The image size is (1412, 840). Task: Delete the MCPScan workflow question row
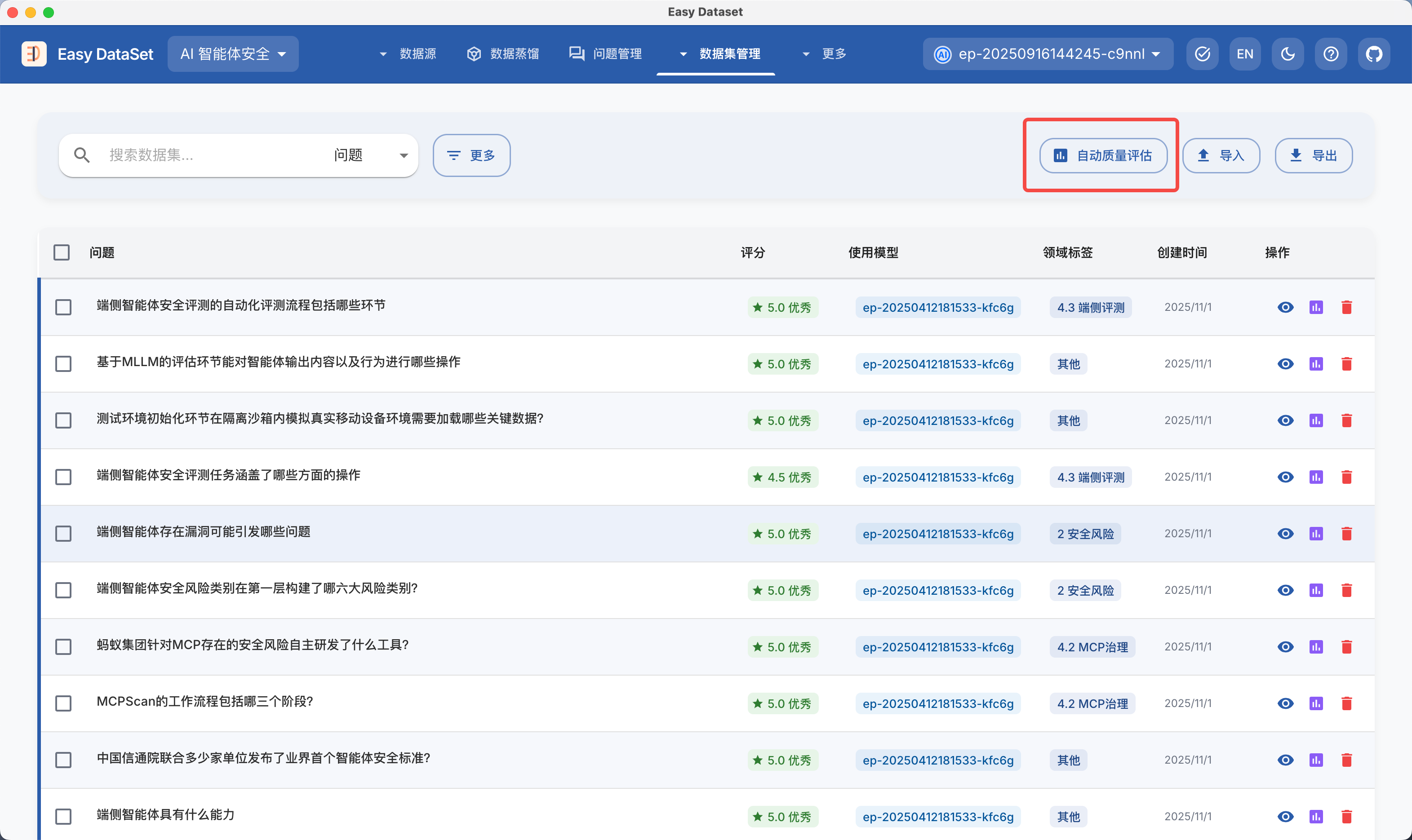1346,703
